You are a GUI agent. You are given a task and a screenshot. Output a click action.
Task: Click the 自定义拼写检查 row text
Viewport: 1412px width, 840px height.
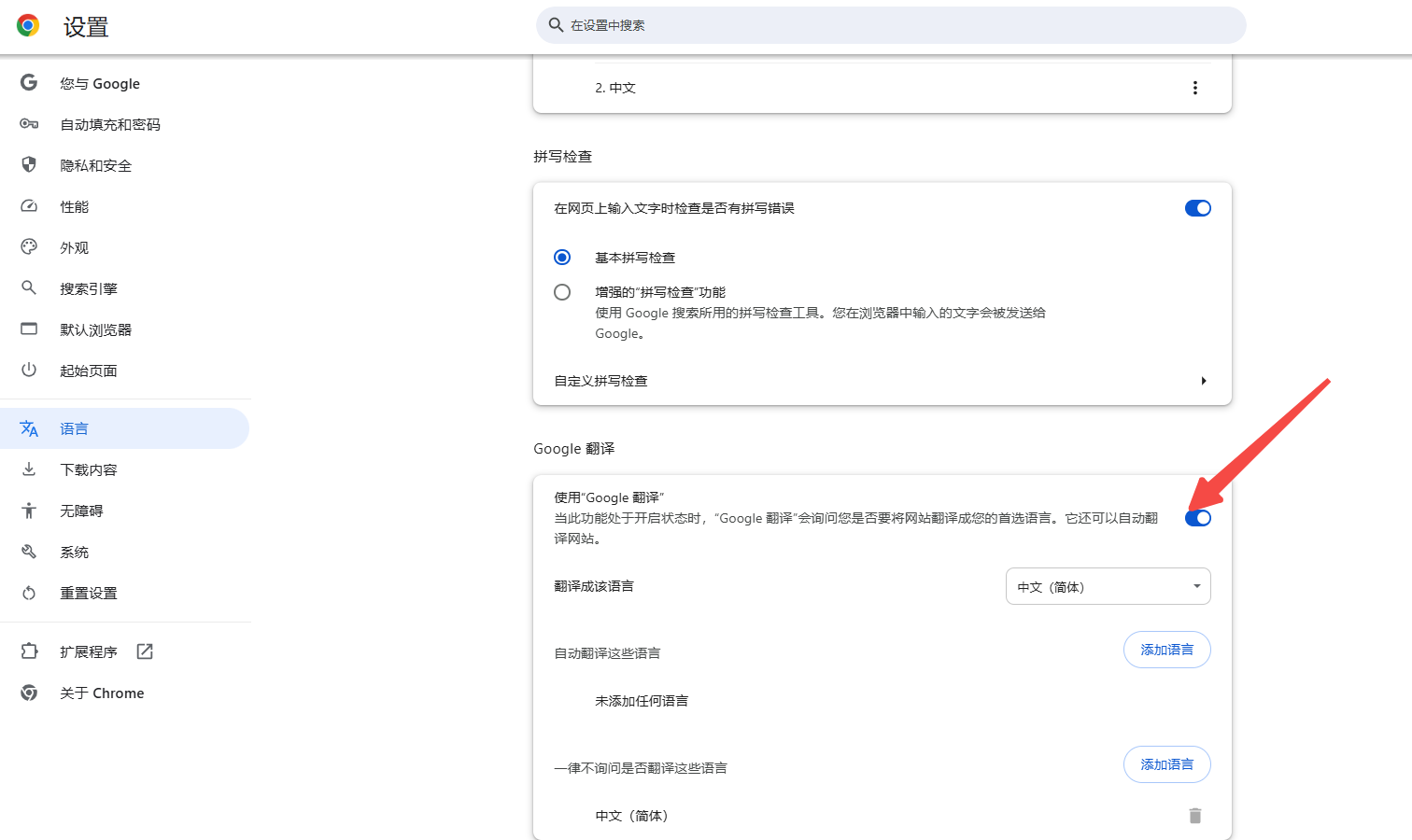tap(600, 381)
